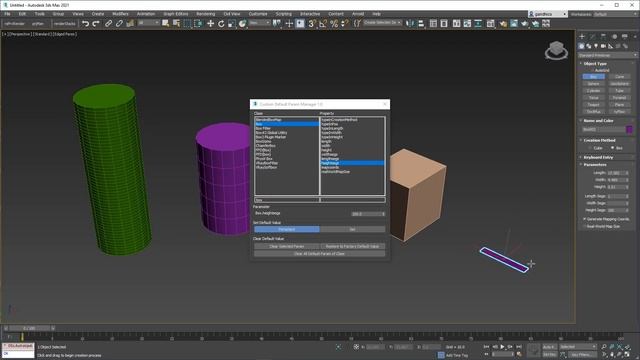The image size is (640, 360).
Task: Choose the Cube creation method radio
Action: [x=590, y=148]
